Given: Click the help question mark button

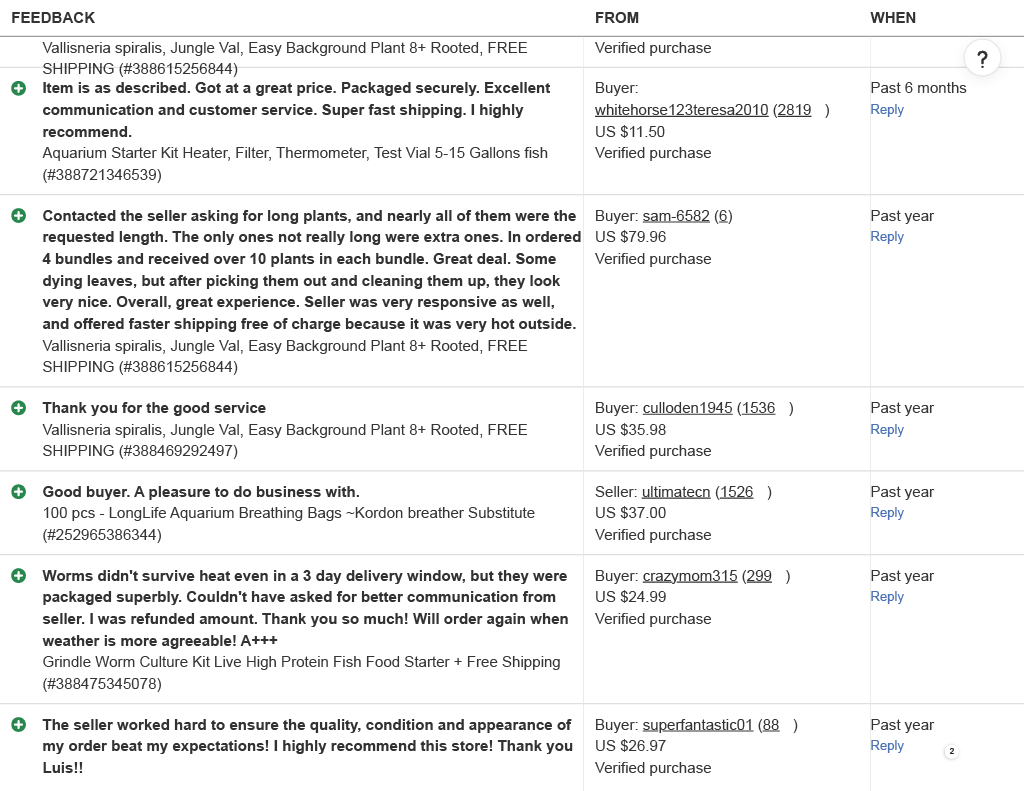Looking at the screenshot, I should pyautogui.click(x=982, y=58).
